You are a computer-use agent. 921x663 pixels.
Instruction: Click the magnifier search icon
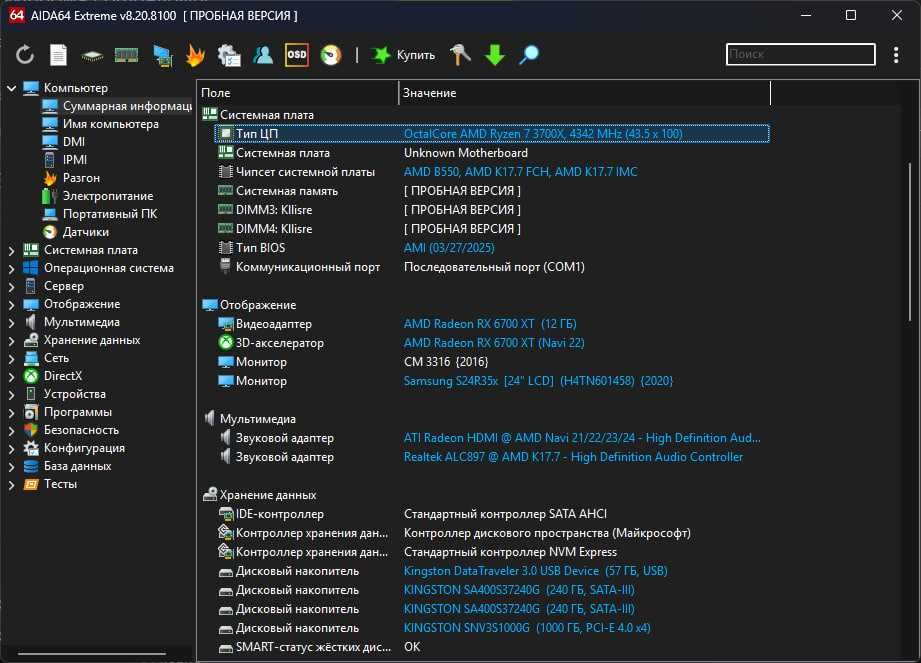(529, 55)
